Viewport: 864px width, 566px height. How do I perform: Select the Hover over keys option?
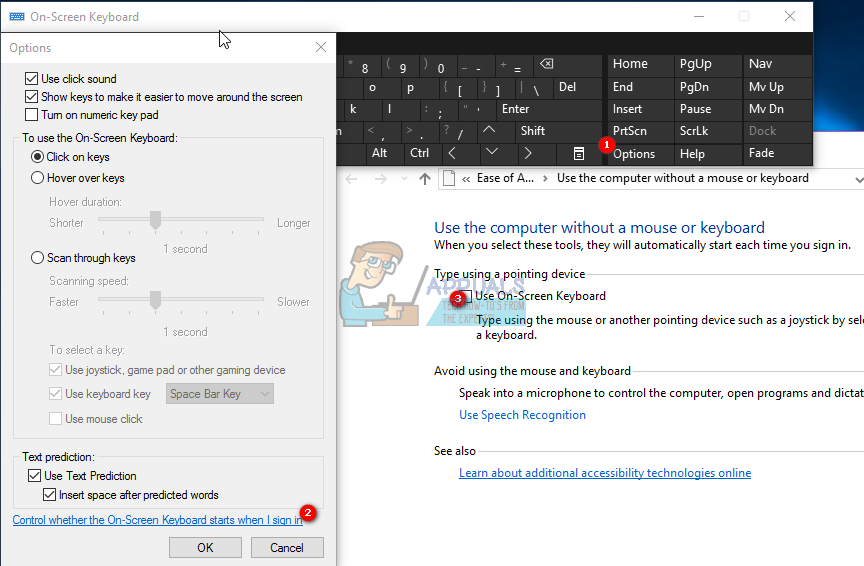pyautogui.click(x=38, y=178)
